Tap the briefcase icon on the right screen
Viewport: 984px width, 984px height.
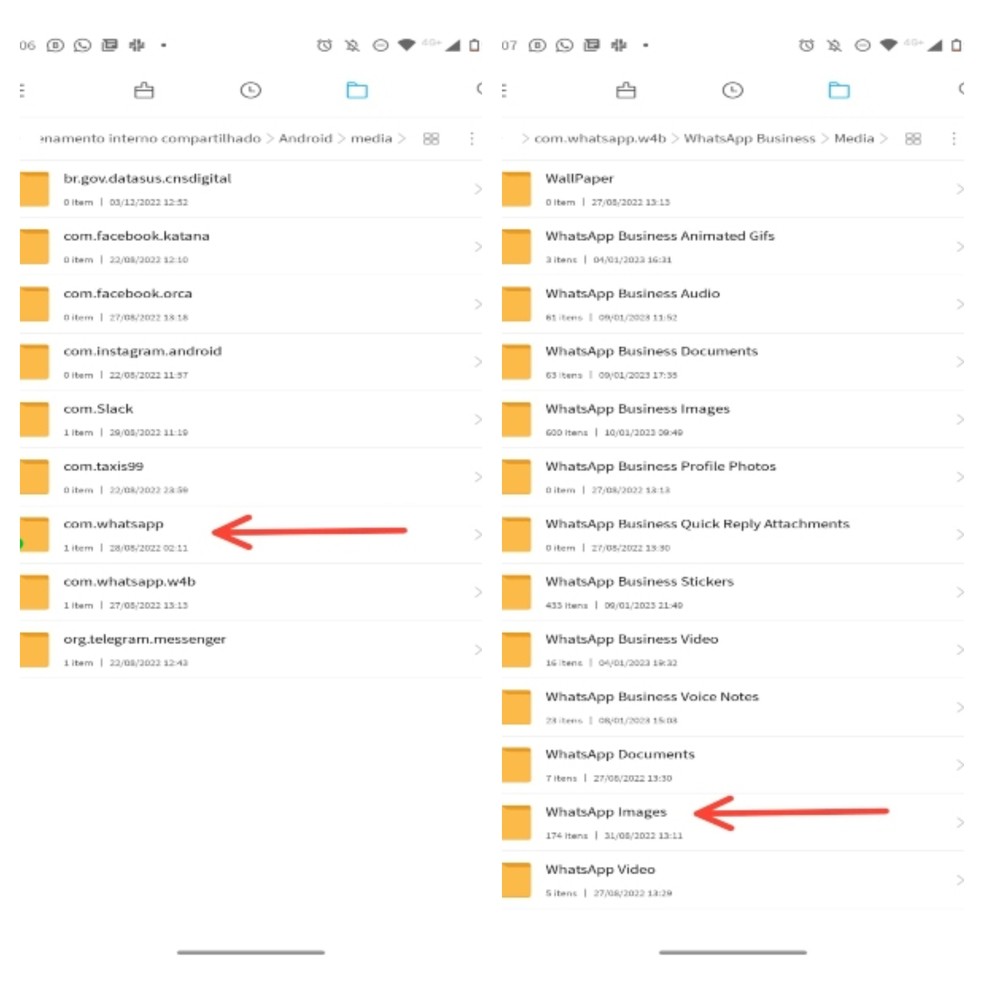click(x=626, y=90)
